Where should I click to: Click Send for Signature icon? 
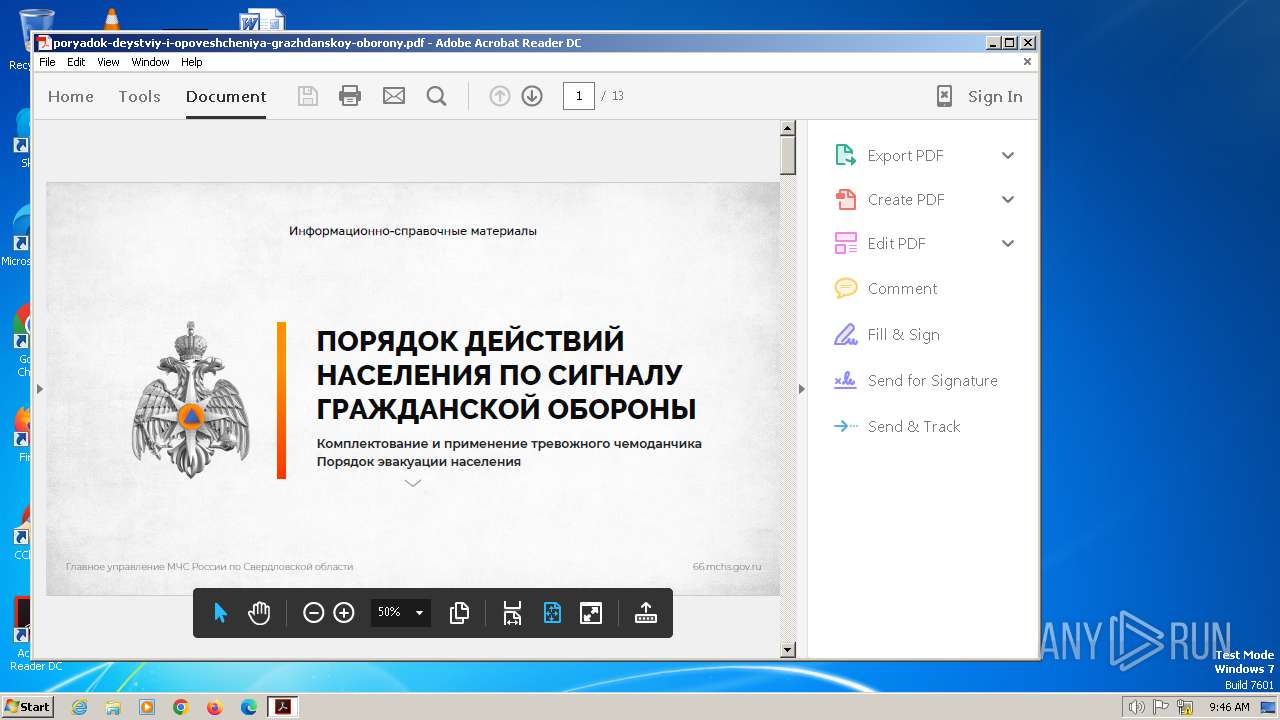846,380
